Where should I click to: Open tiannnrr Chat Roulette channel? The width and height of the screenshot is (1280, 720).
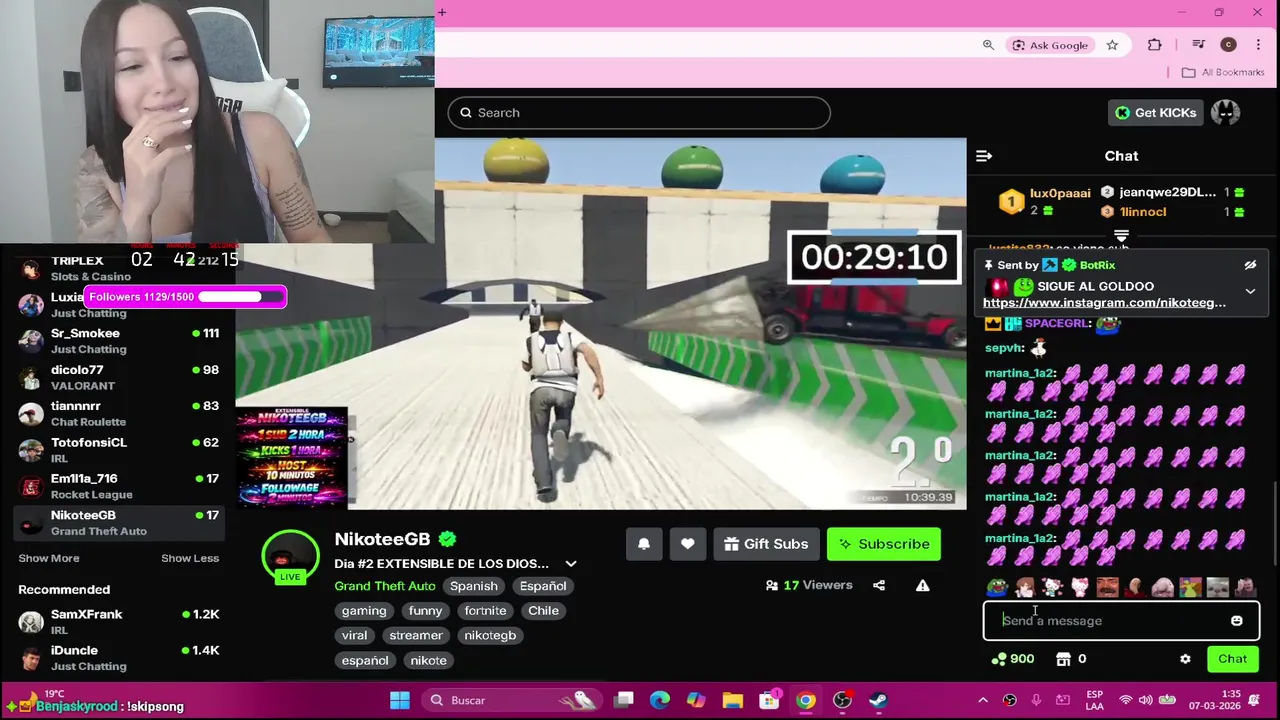pos(118,414)
